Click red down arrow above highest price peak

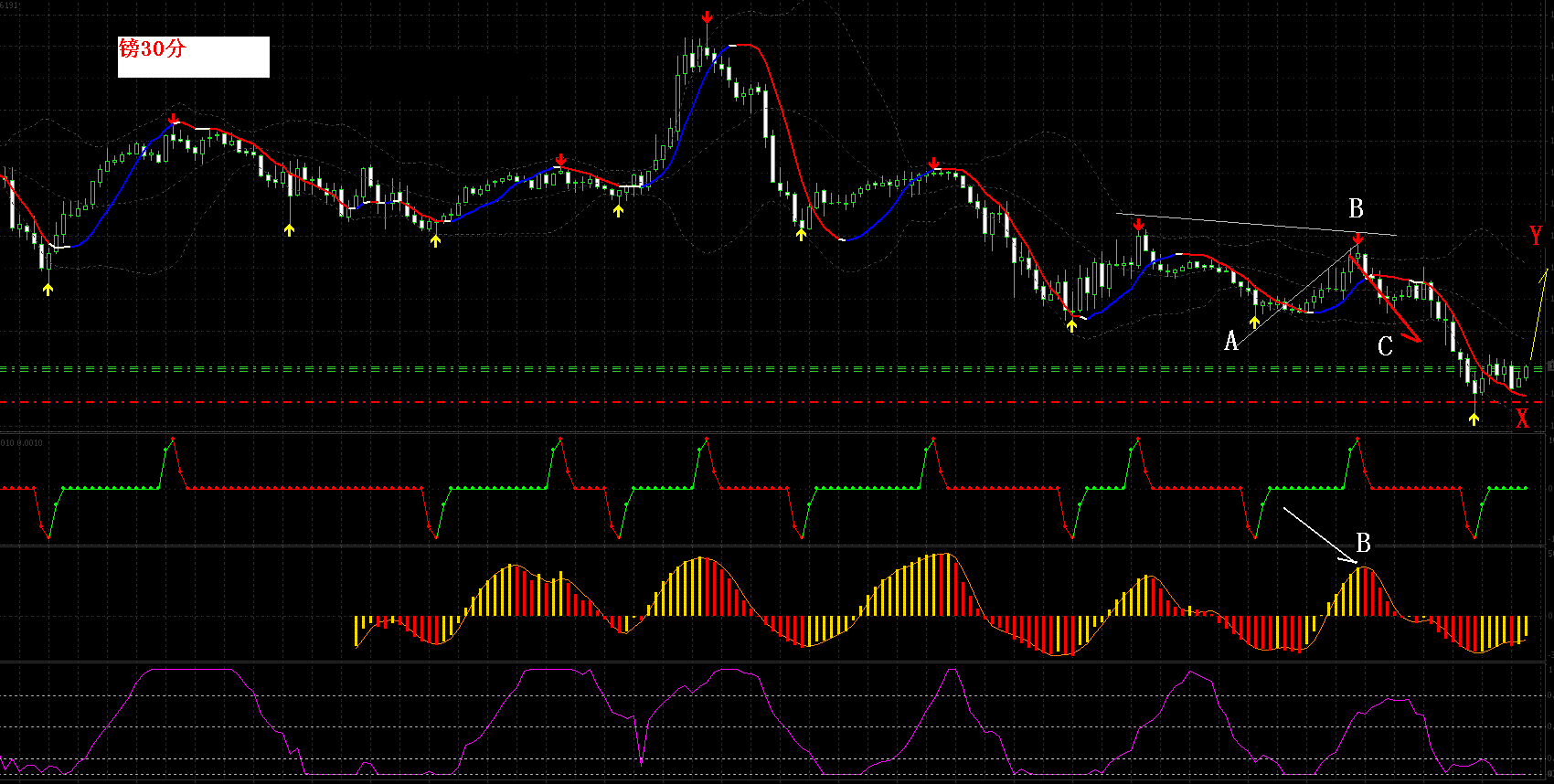pos(707,17)
